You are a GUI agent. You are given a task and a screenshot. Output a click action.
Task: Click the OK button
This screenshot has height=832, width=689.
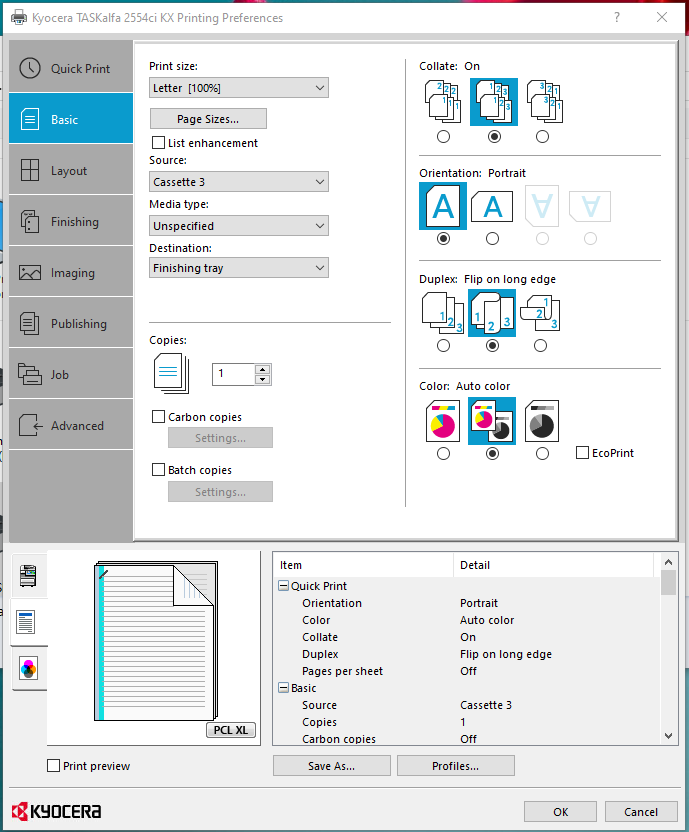point(561,811)
